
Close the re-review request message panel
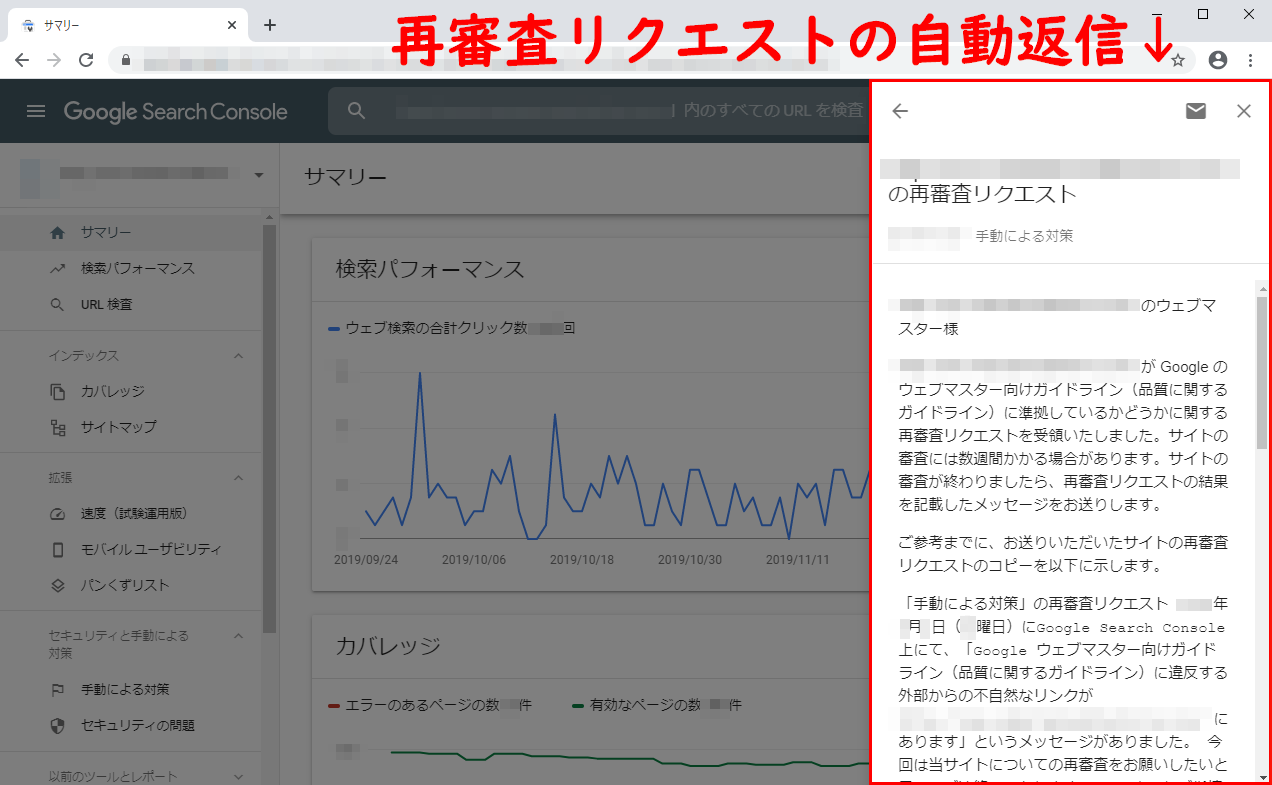point(1244,111)
